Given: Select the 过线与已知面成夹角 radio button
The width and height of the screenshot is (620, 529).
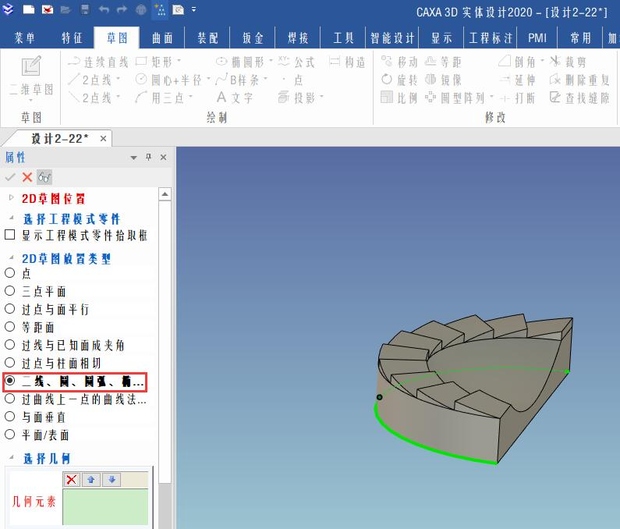Looking at the screenshot, I should click(9, 345).
